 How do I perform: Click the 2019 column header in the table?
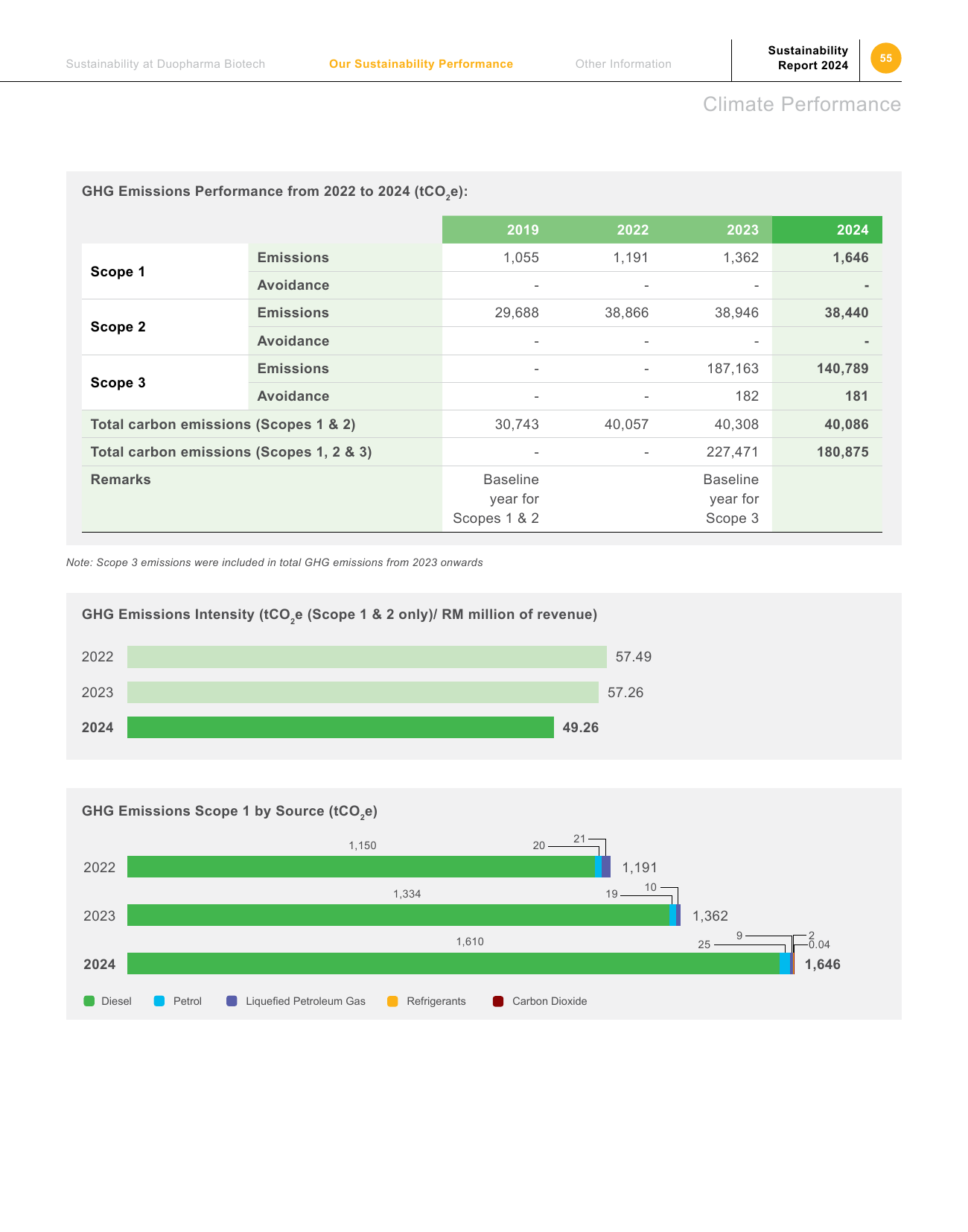[523, 230]
